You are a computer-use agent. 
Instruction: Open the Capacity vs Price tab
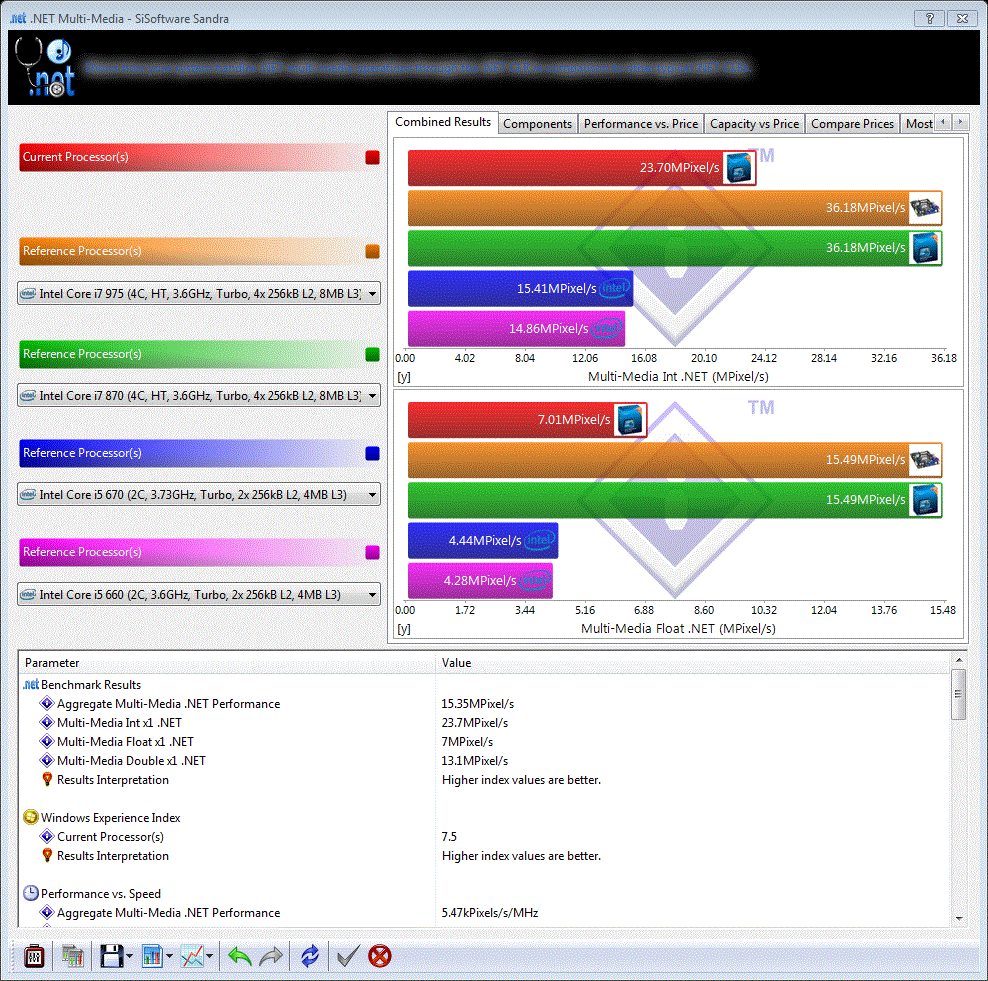[754, 124]
